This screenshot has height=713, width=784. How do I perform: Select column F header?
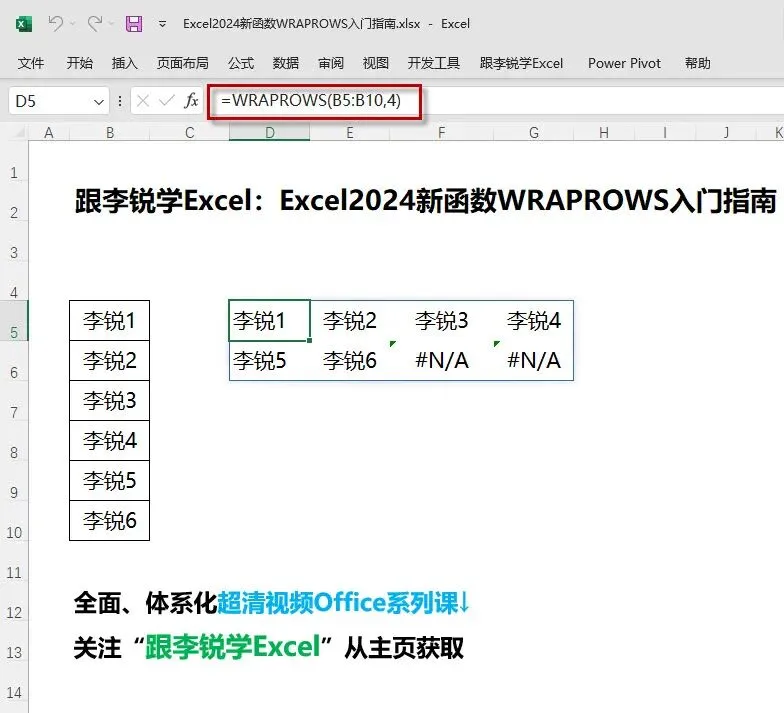(x=441, y=132)
